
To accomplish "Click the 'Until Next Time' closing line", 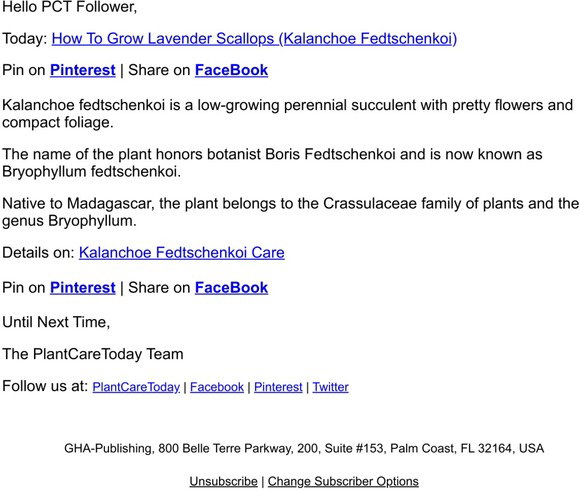I will tap(56, 322).
